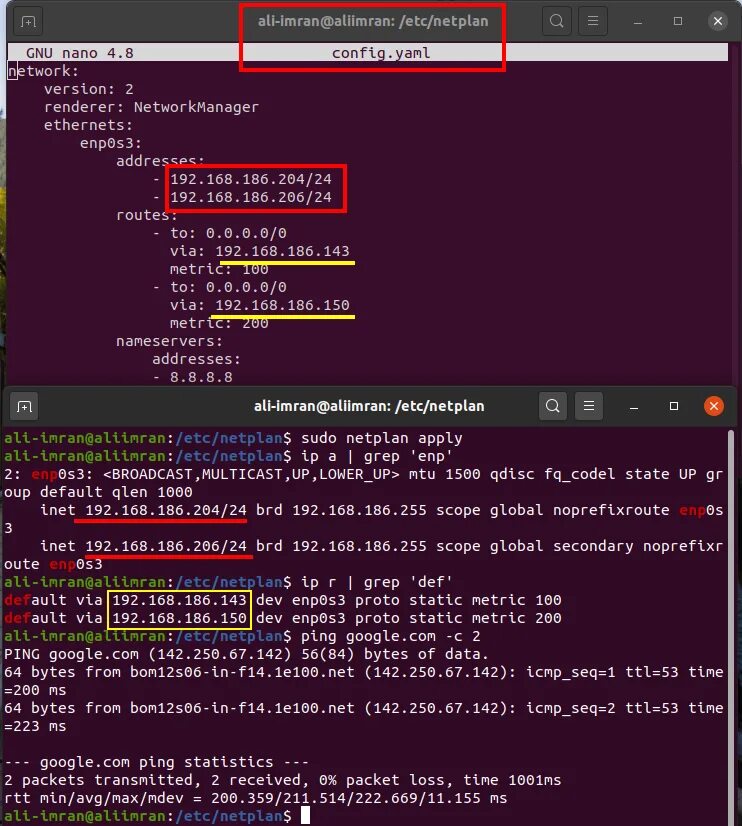Click the 'ethernets:' line in nano

click(88, 125)
